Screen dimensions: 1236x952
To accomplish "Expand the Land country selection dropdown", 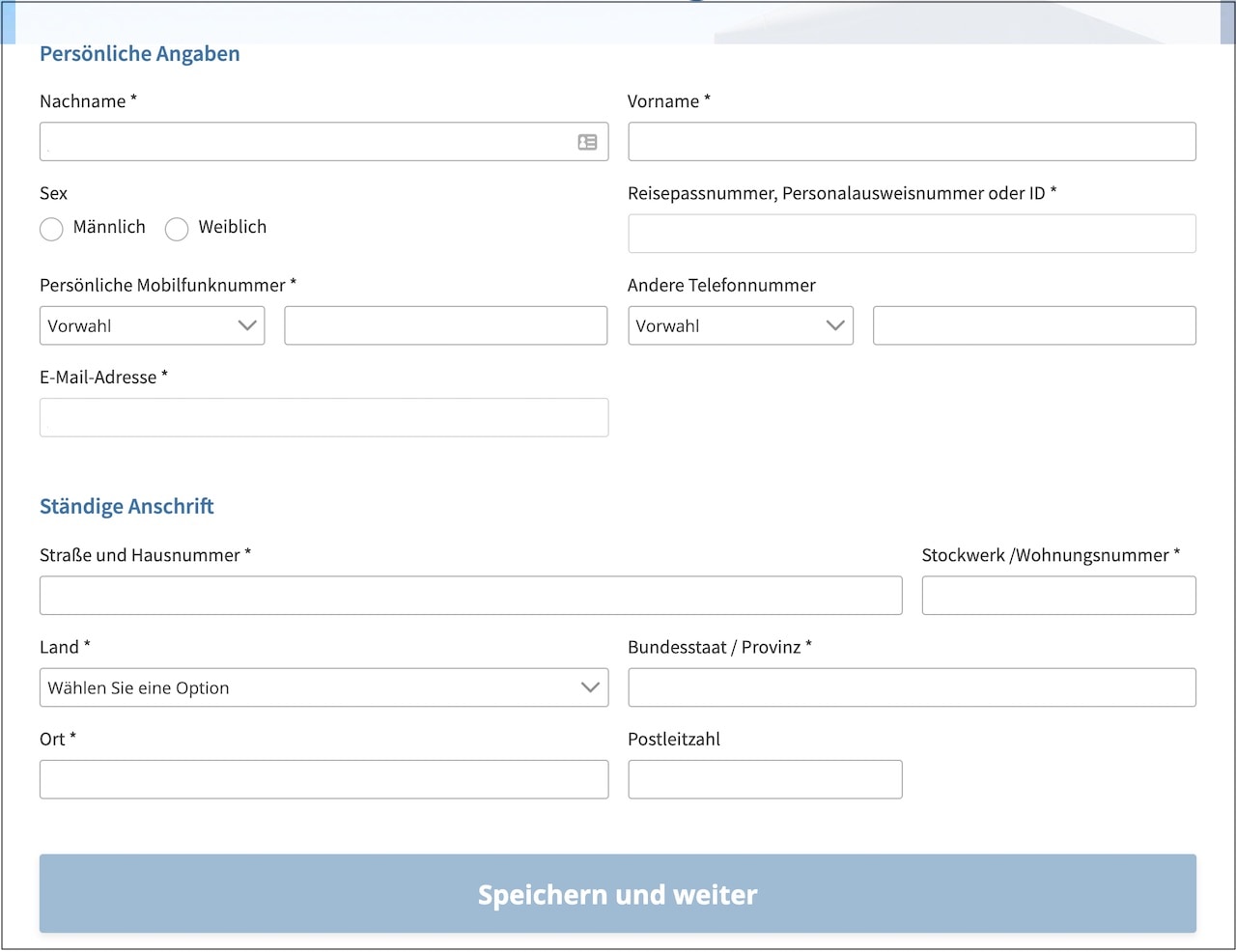I will coord(324,687).
